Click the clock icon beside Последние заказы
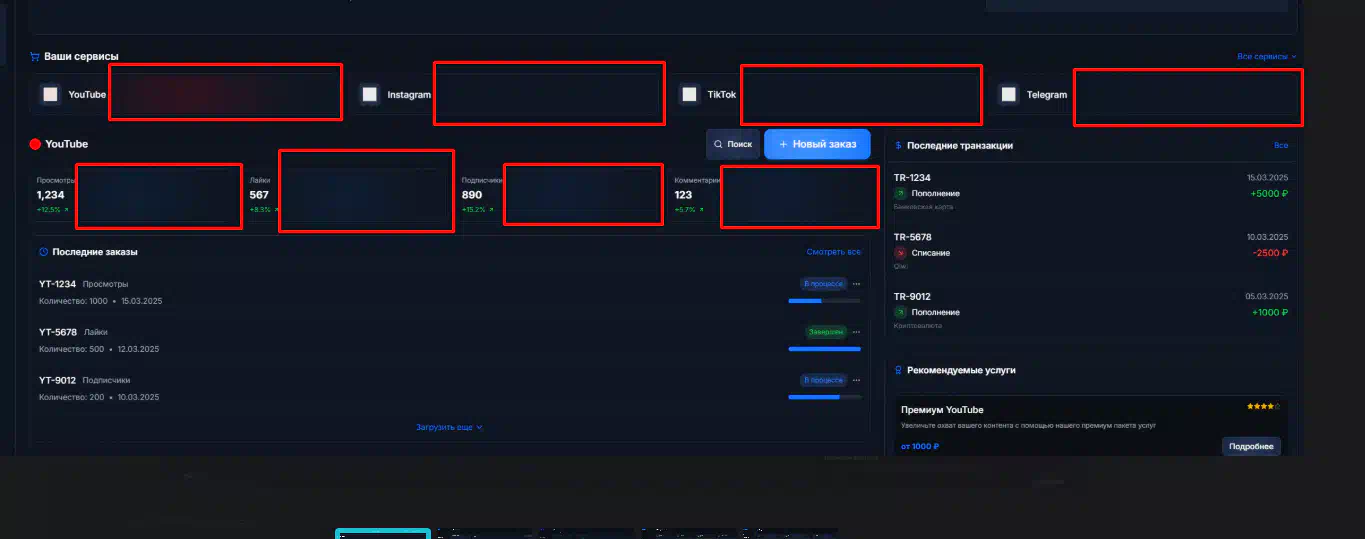1365x539 pixels. pos(43,252)
